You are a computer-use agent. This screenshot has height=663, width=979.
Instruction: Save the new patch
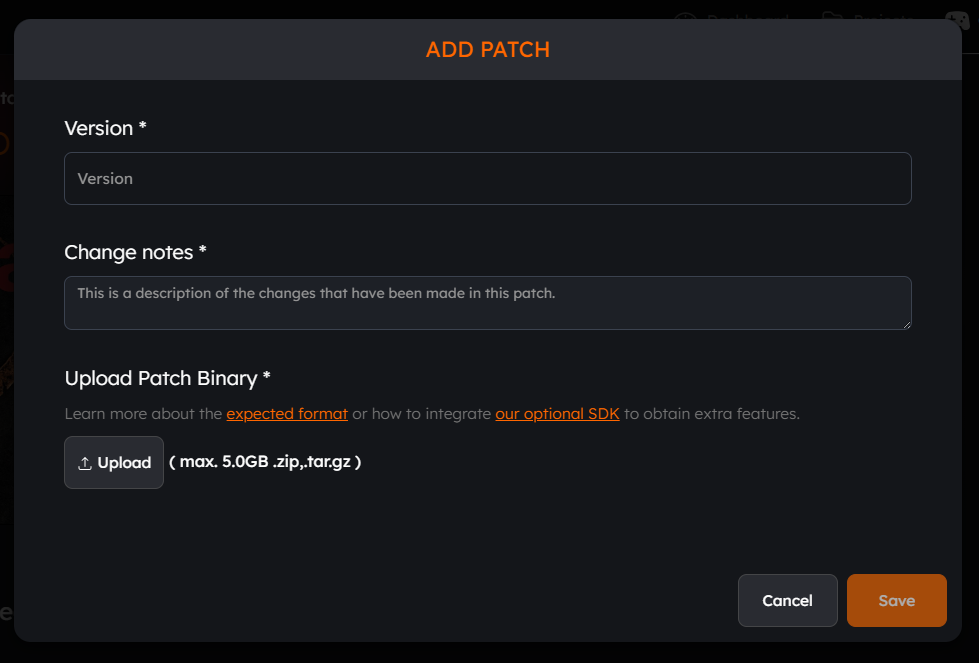[x=897, y=601]
